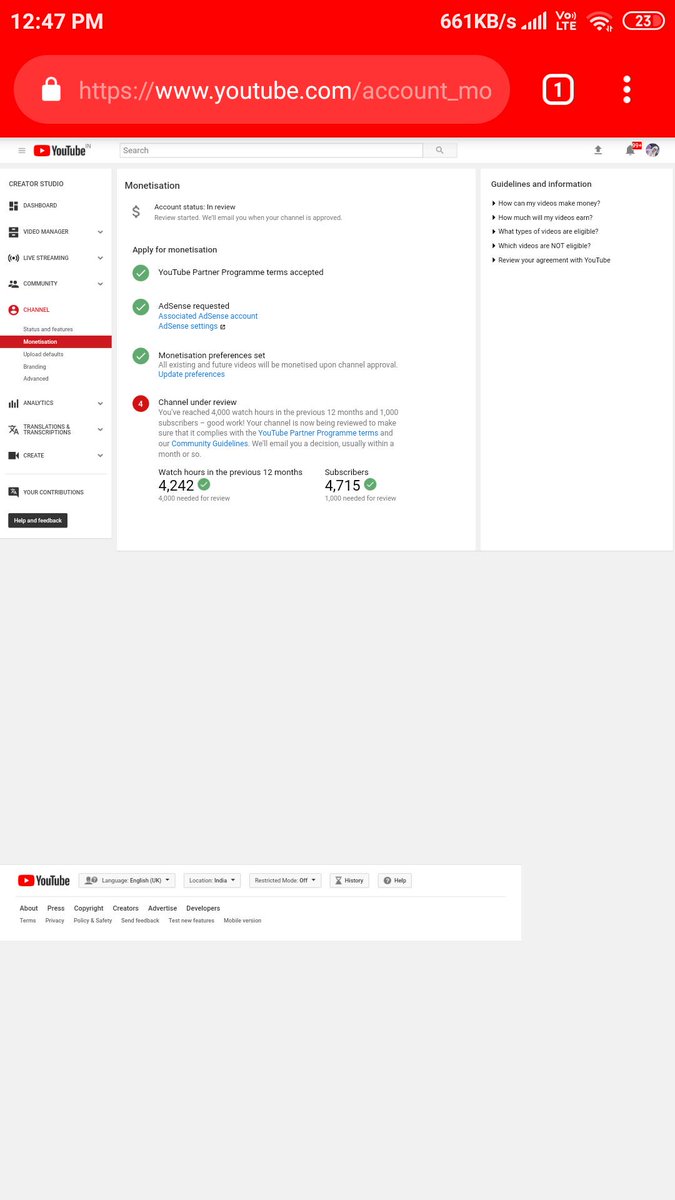Open the account avatar icon

pyautogui.click(x=653, y=150)
